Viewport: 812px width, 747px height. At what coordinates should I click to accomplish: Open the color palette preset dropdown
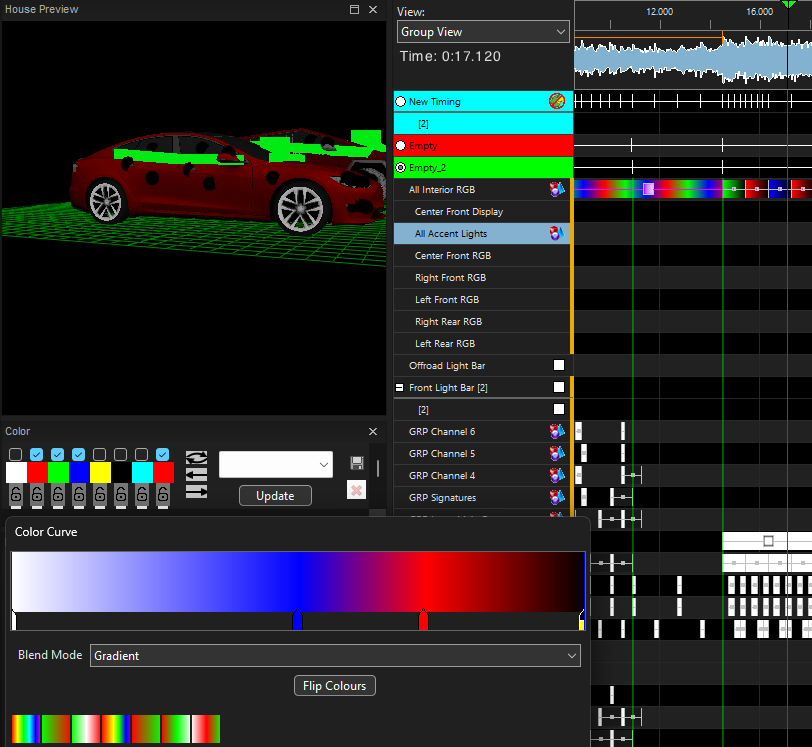pyautogui.click(x=276, y=464)
